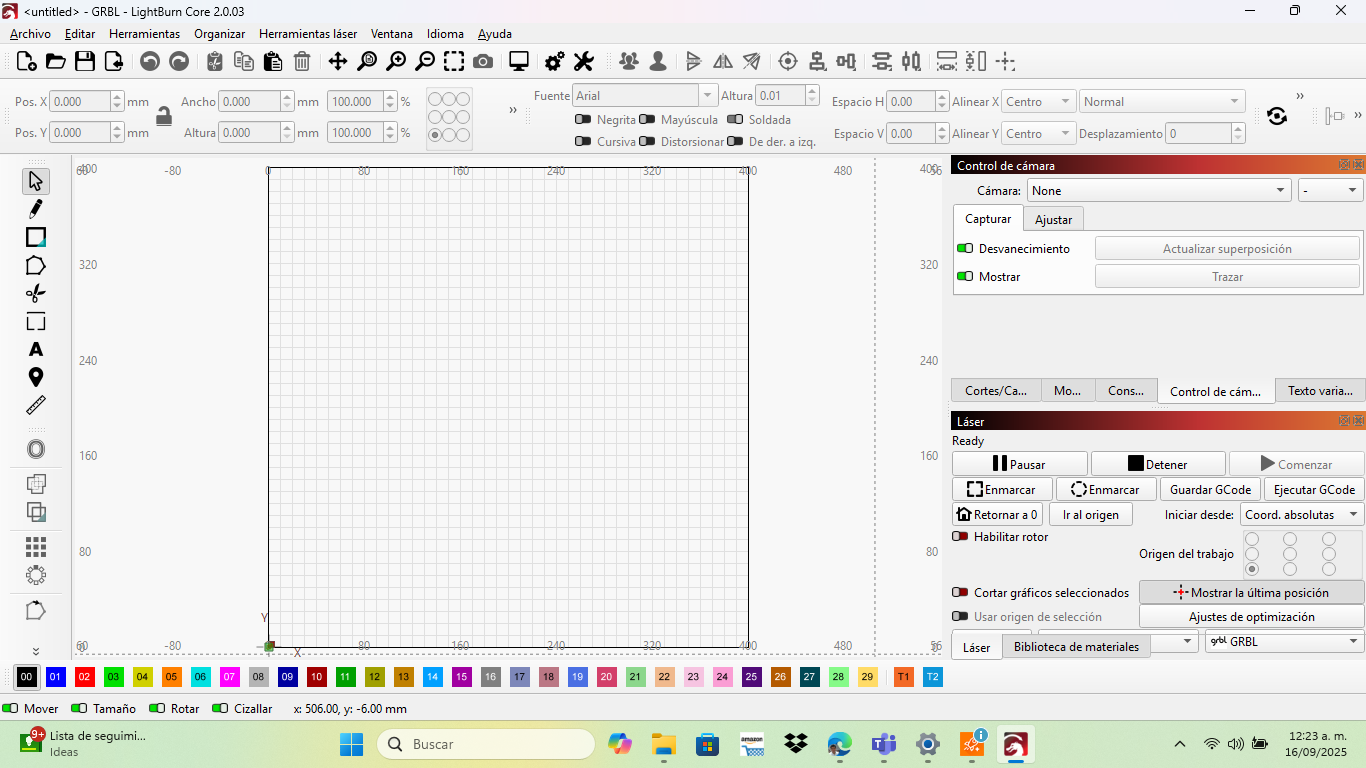This screenshot has height=768, width=1366.
Task: Switch to the Biblioteca de materiales tab
Action: coord(1076,647)
